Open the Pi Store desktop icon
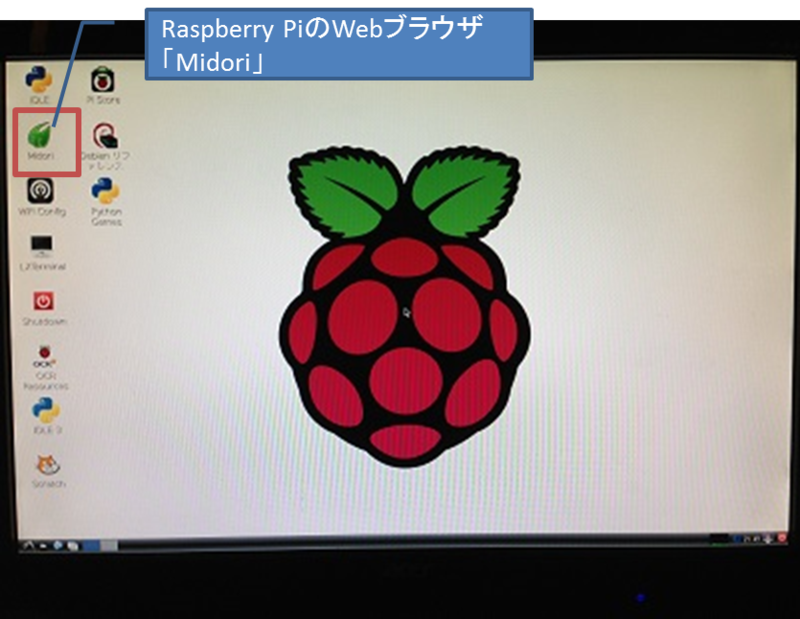This screenshot has width=800, height=619. [103, 85]
